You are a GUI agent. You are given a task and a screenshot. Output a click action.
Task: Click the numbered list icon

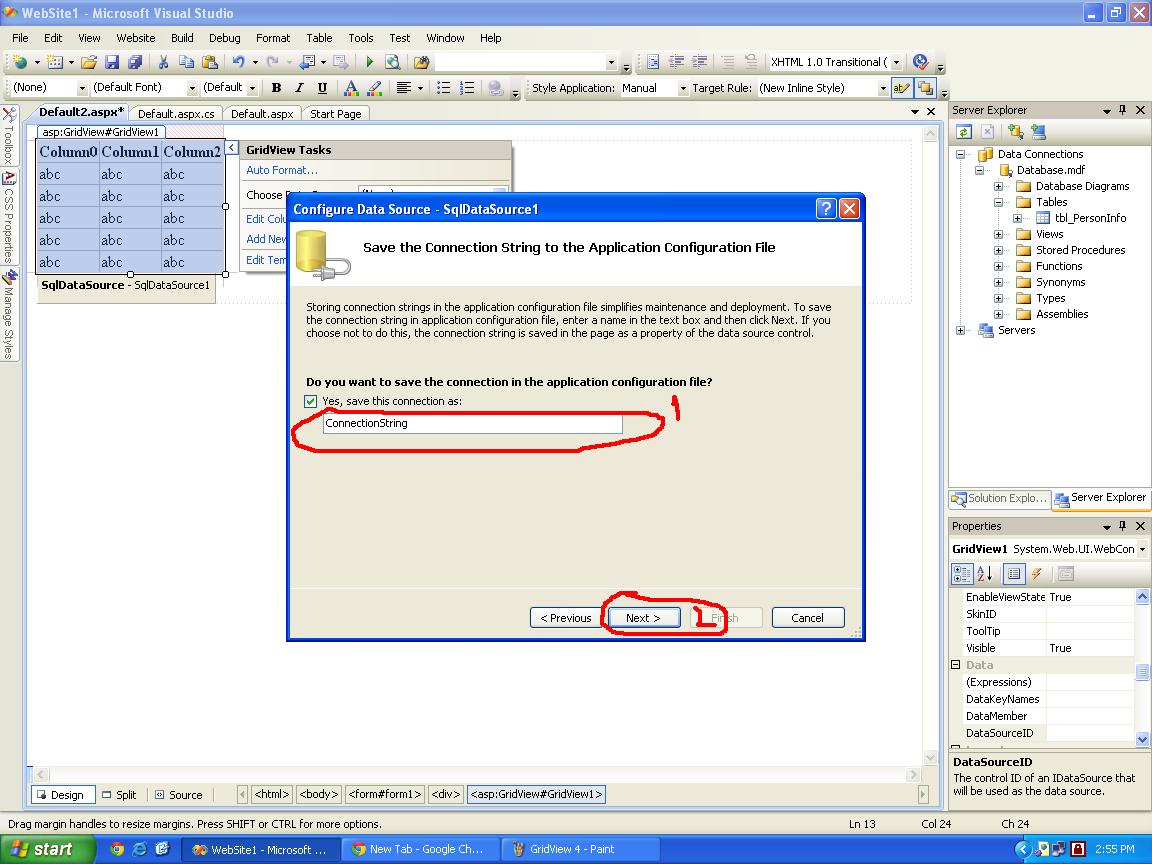click(467, 88)
